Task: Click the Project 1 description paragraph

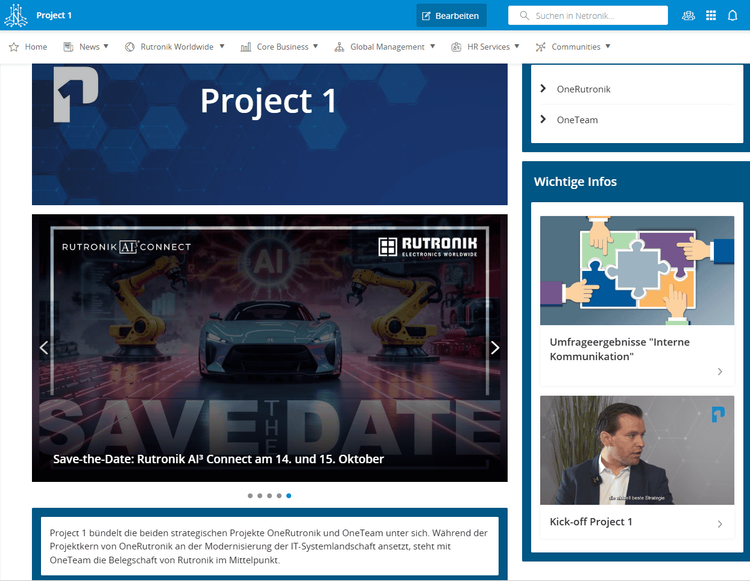Action: tap(269, 546)
